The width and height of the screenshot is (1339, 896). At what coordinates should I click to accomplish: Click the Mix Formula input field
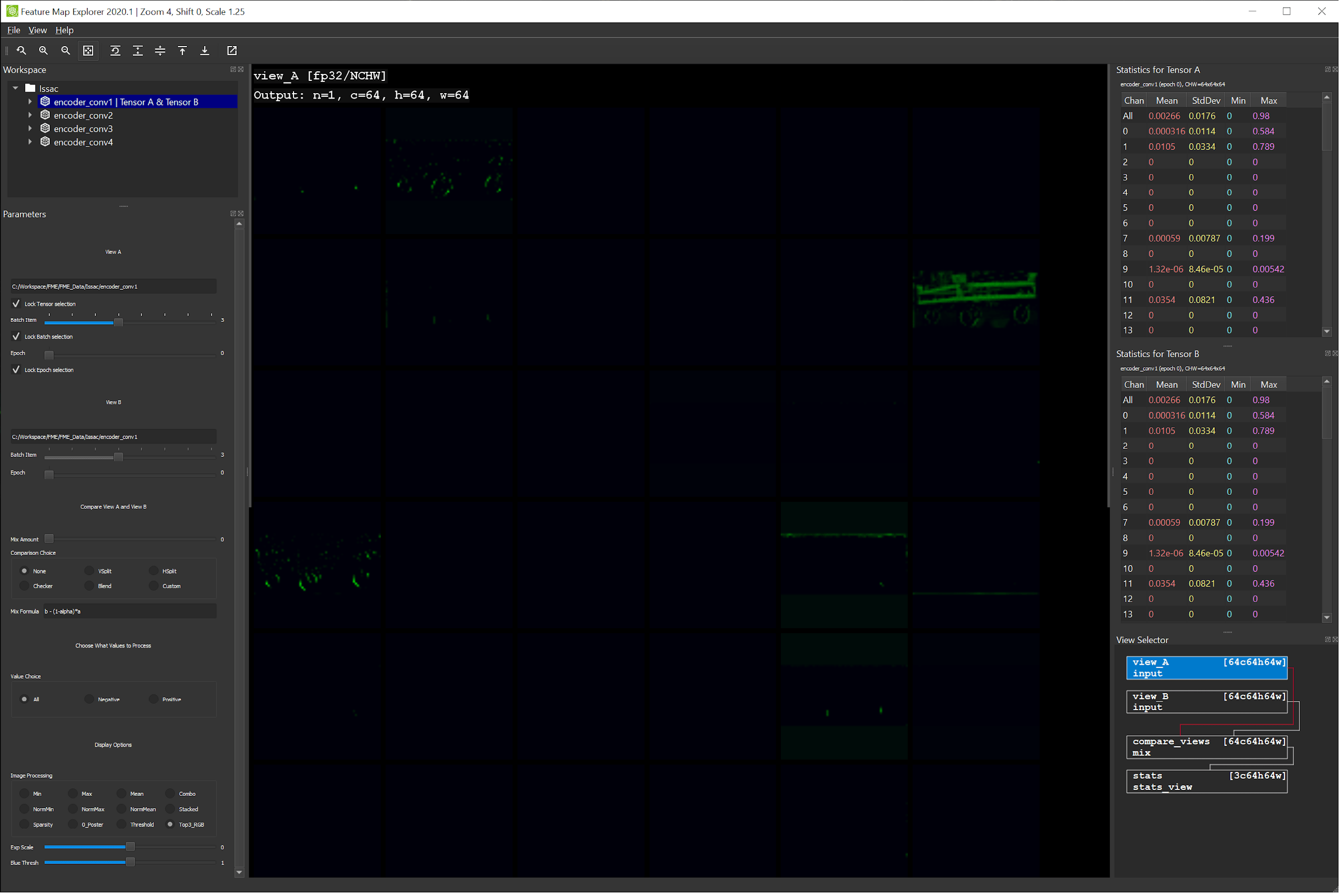[130, 612]
